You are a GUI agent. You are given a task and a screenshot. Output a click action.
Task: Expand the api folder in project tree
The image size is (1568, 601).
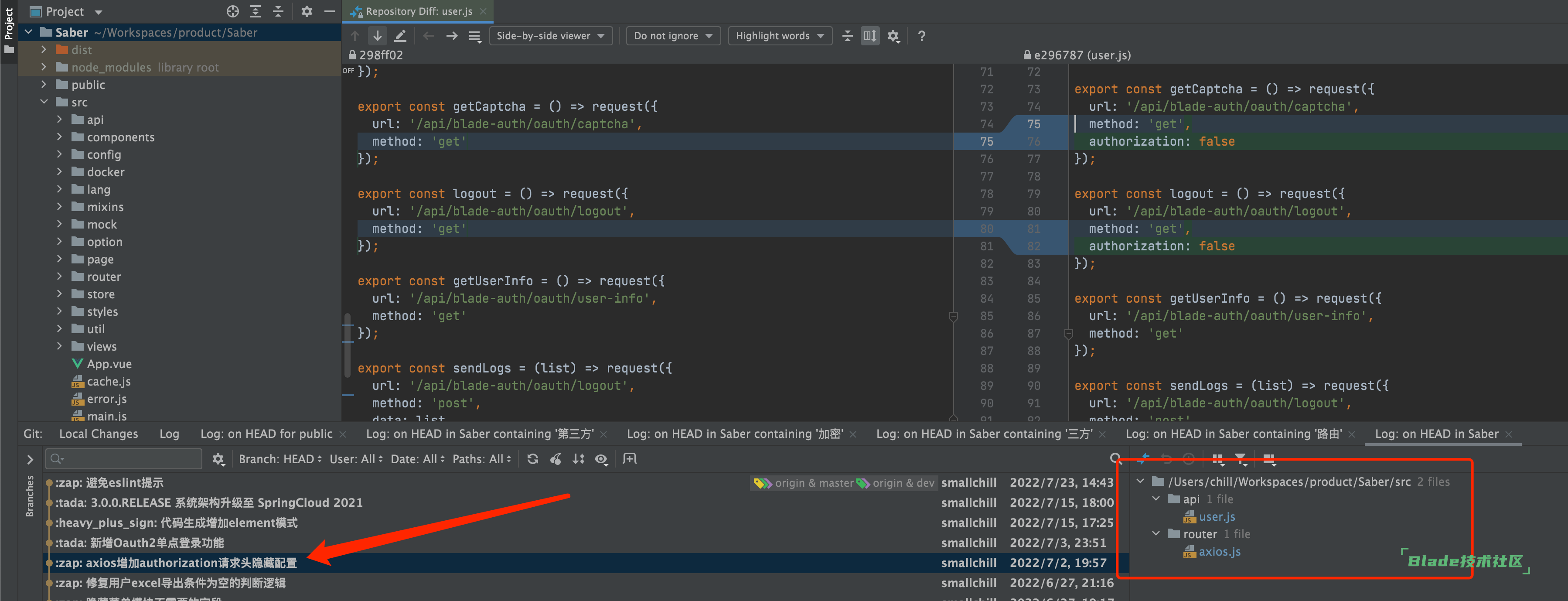[60, 120]
